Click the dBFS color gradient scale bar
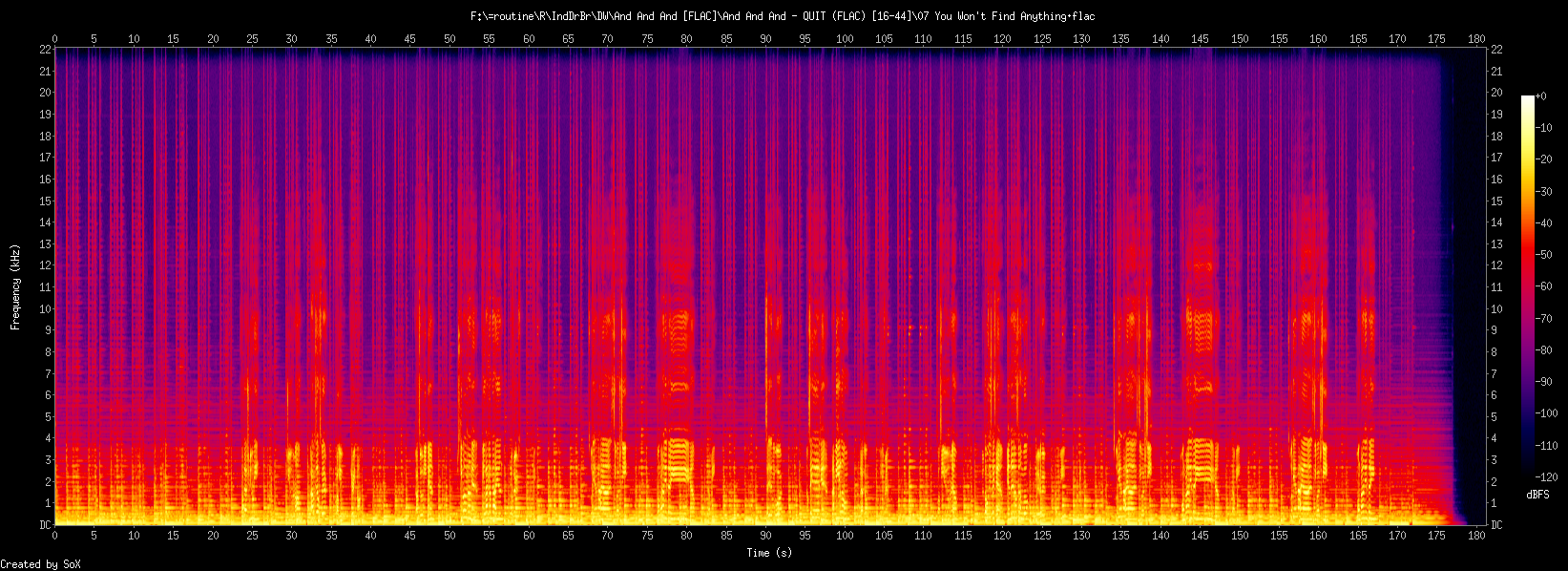The width and height of the screenshot is (1568, 571). pos(1528,286)
